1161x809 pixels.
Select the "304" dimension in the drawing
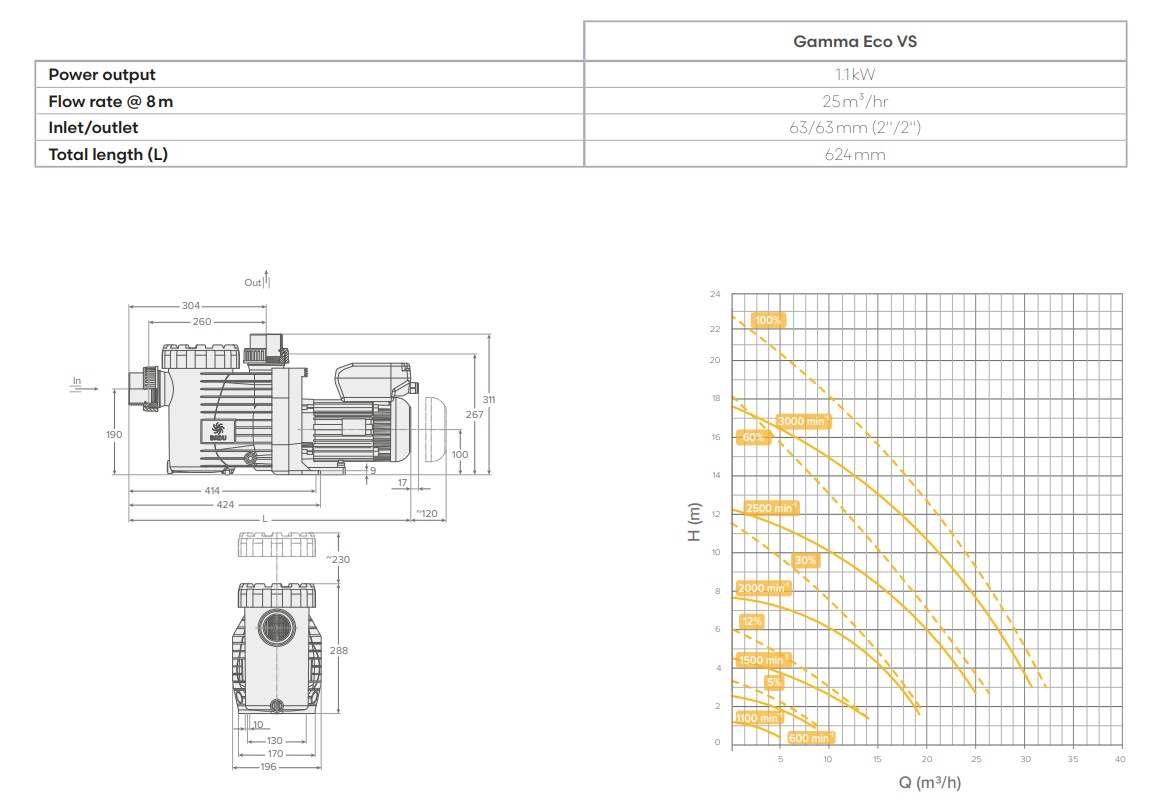coord(191,306)
